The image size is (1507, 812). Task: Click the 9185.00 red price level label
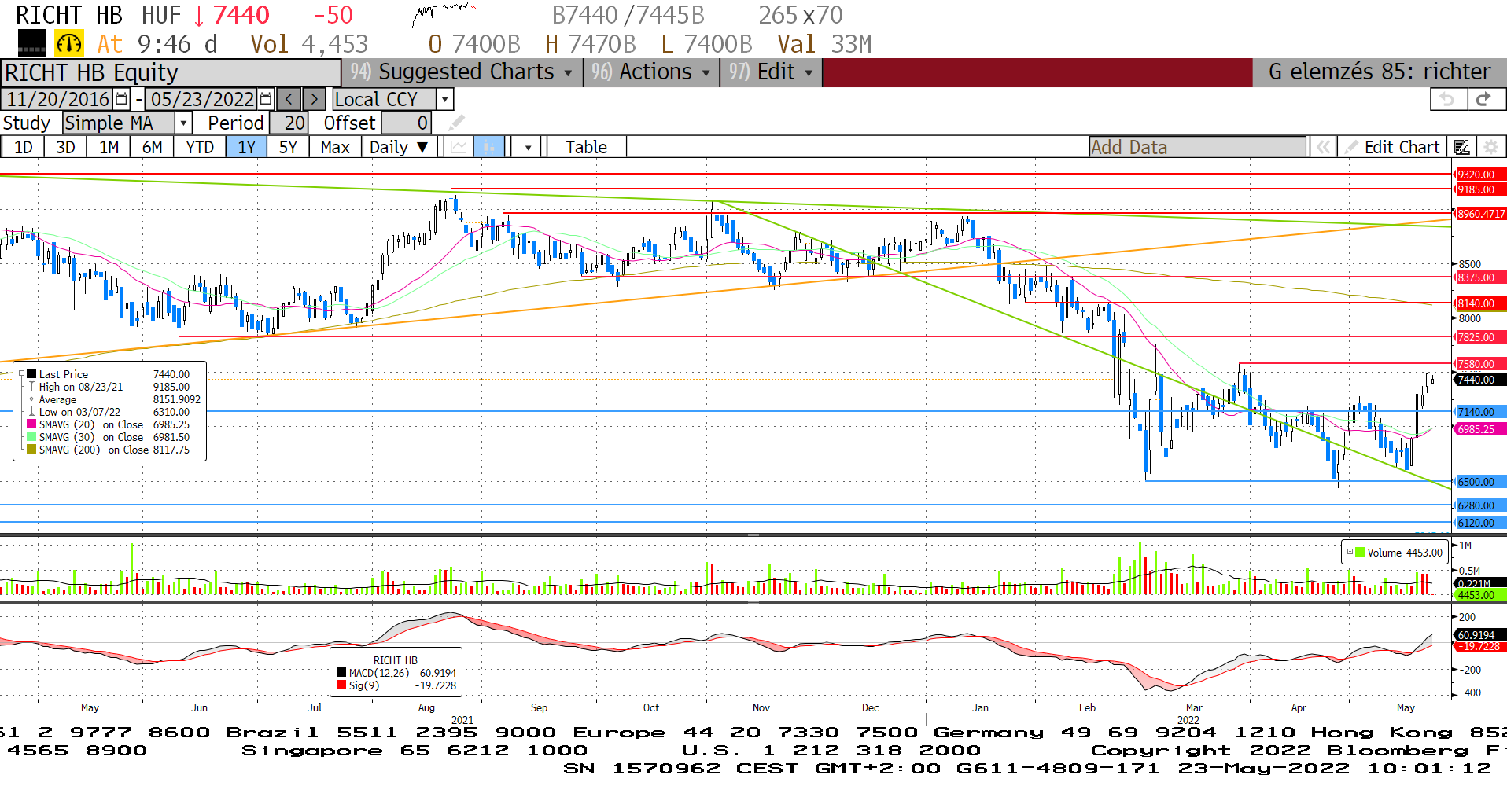(1479, 189)
